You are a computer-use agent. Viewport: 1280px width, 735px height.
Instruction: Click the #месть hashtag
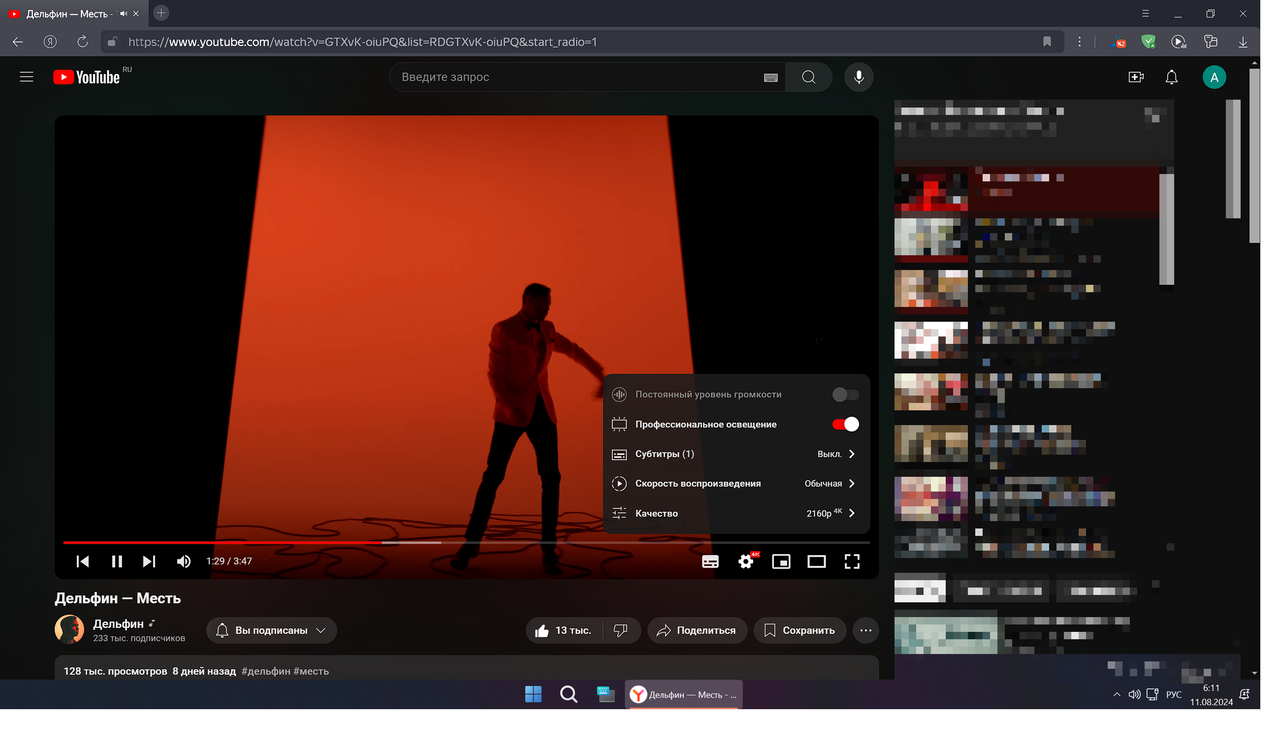[311, 671]
